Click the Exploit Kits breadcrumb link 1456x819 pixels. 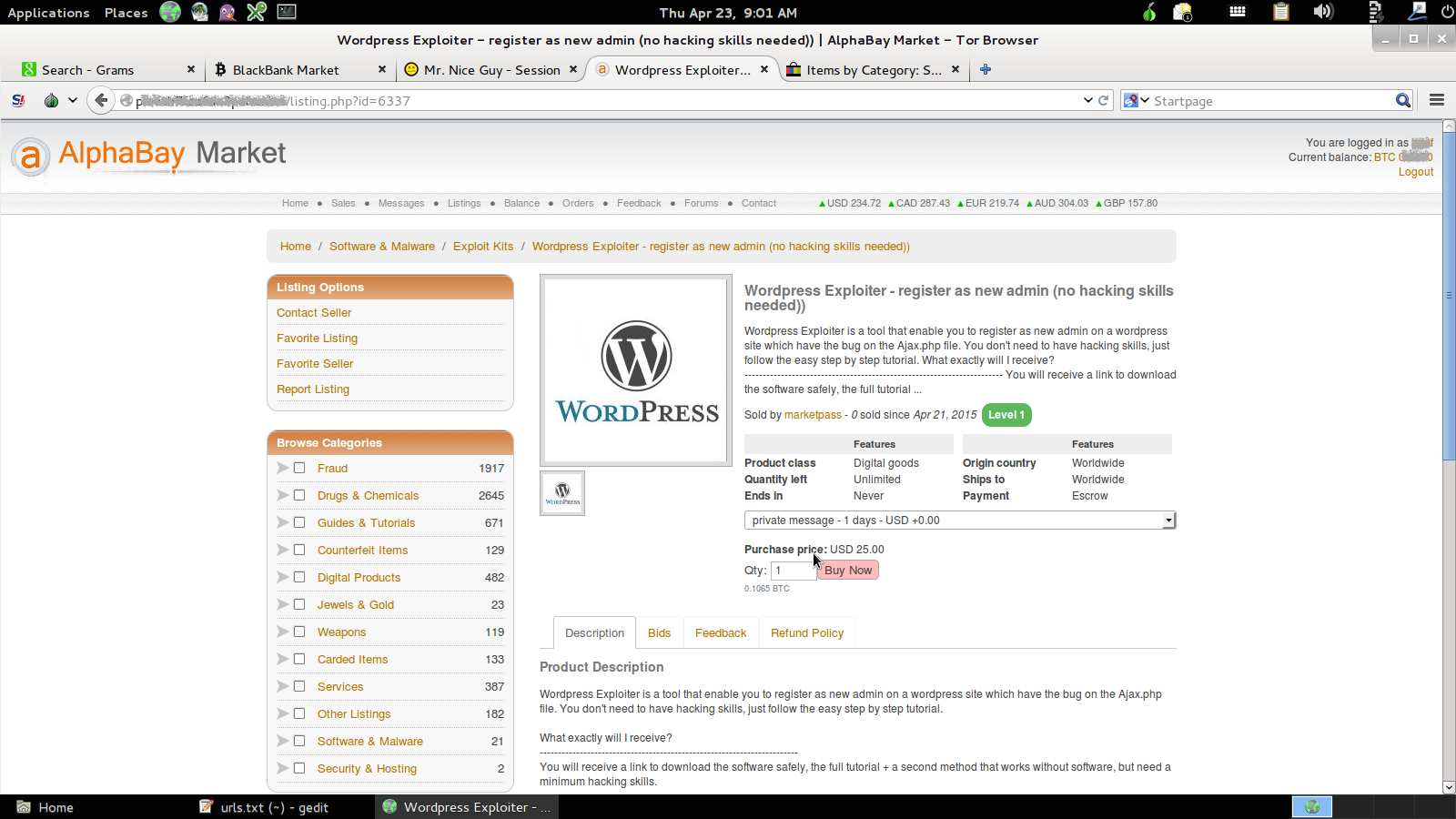(483, 247)
